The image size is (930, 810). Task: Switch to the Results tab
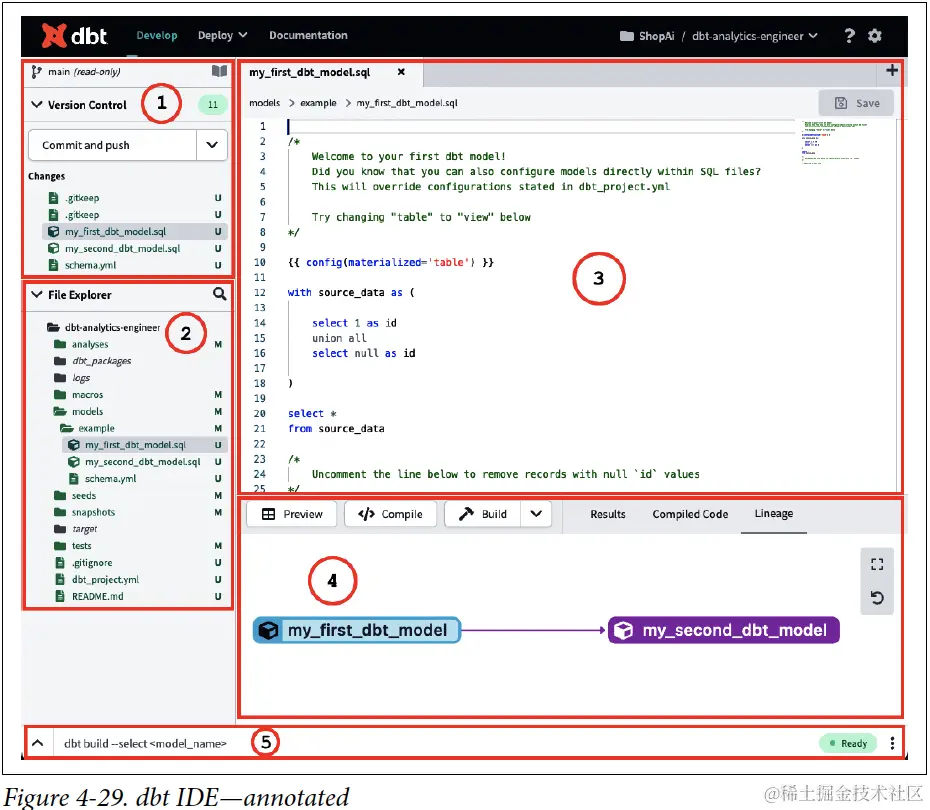pyautogui.click(x=608, y=514)
